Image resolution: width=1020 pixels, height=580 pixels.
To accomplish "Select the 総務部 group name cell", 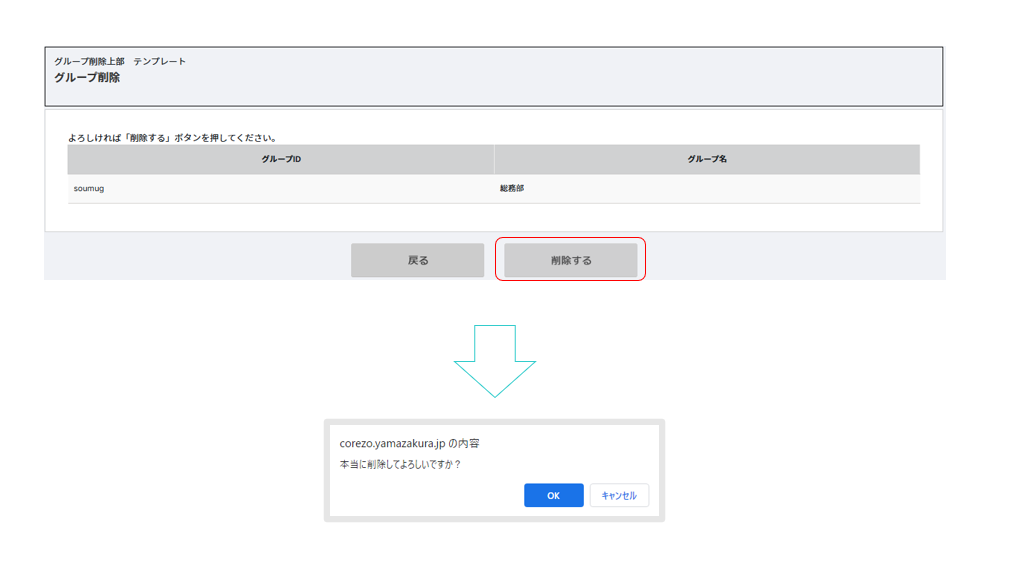I will click(707, 189).
